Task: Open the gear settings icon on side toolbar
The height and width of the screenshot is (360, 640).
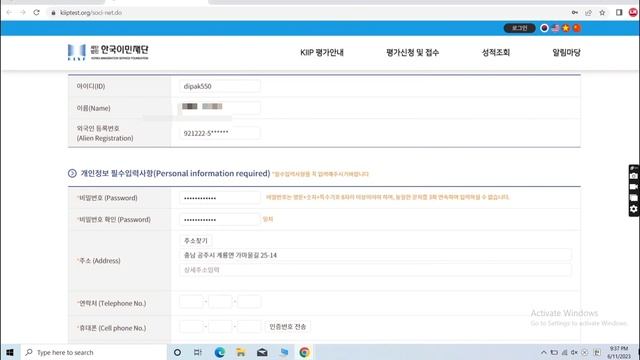Action: coord(633,209)
